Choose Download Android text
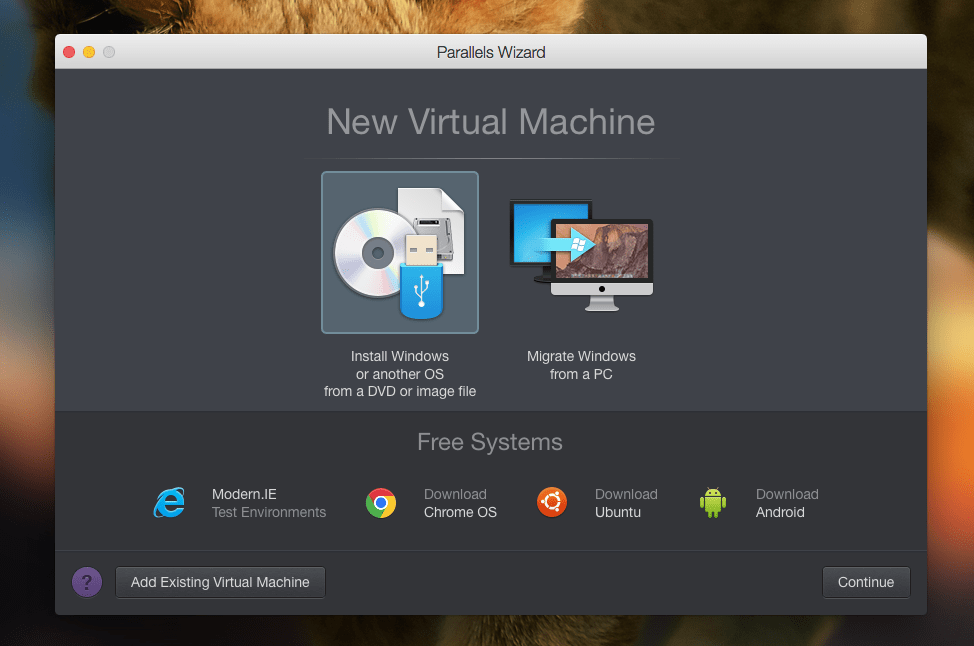The width and height of the screenshot is (974, 646). pyautogui.click(x=787, y=503)
